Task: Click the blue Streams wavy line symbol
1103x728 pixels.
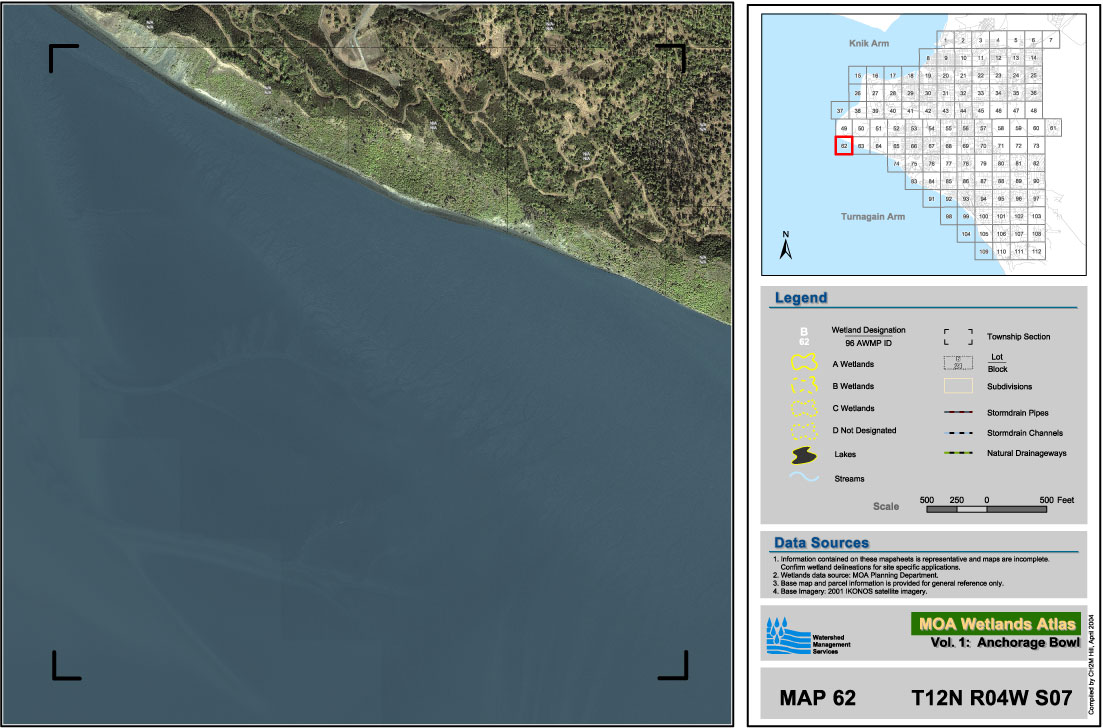Action: pos(803,478)
